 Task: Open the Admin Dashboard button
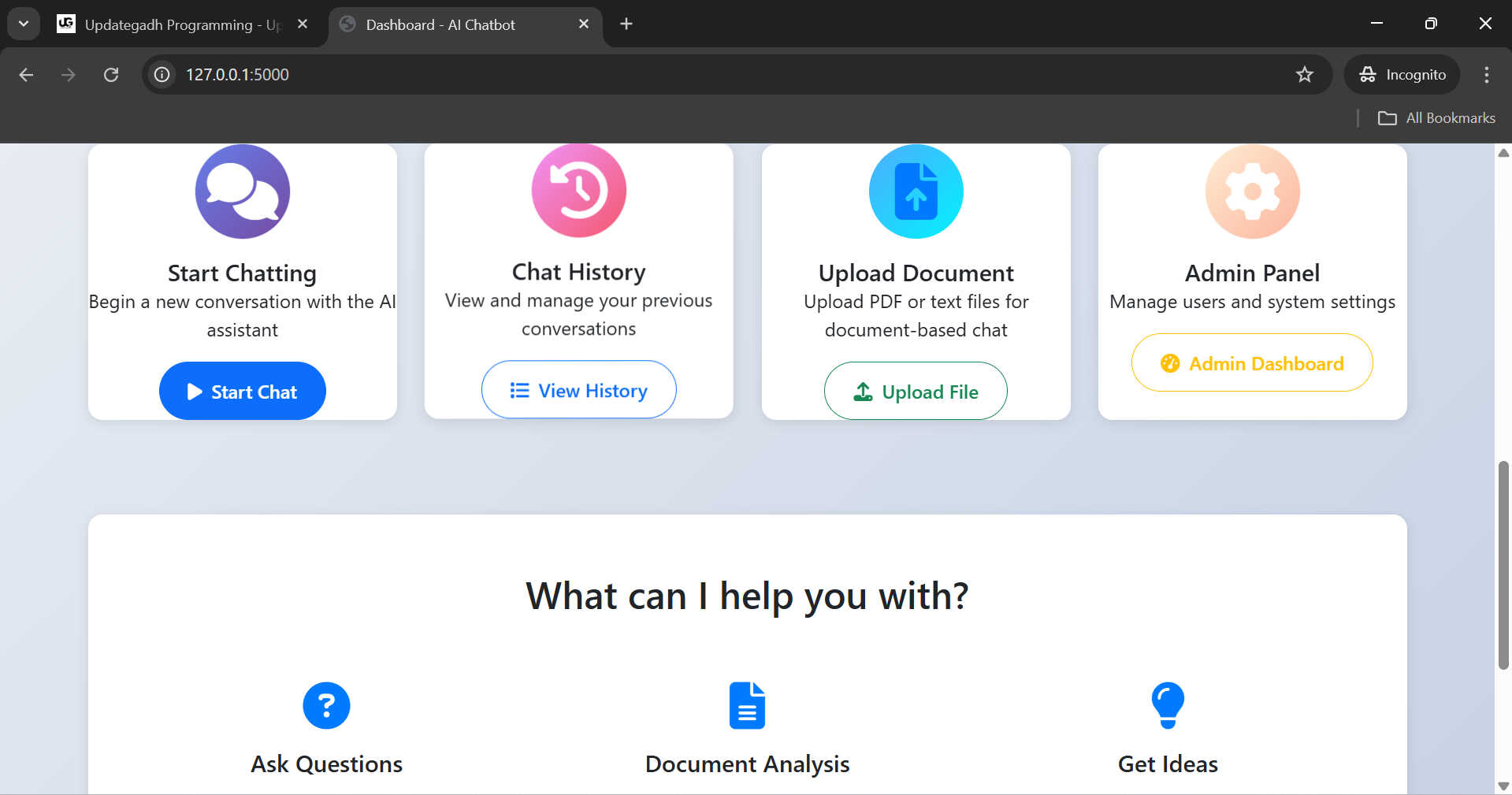(1252, 363)
